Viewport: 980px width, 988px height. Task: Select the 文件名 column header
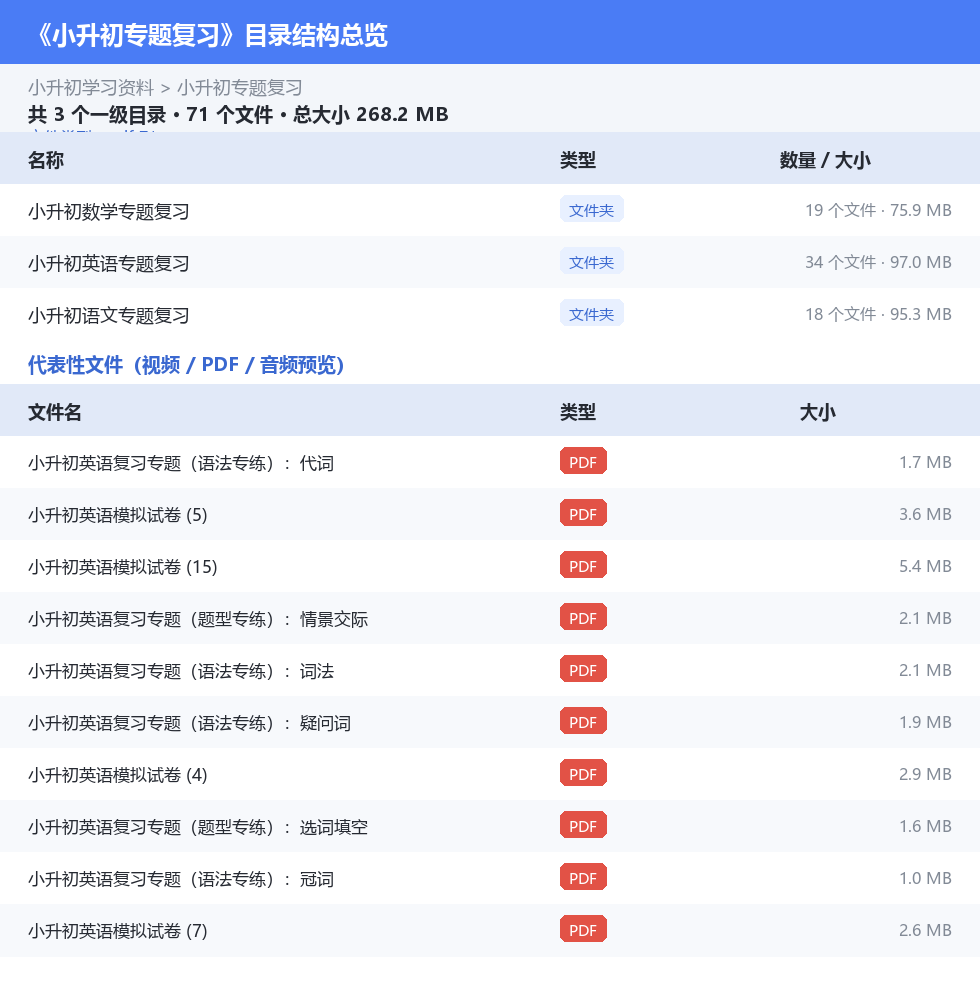coord(55,412)
